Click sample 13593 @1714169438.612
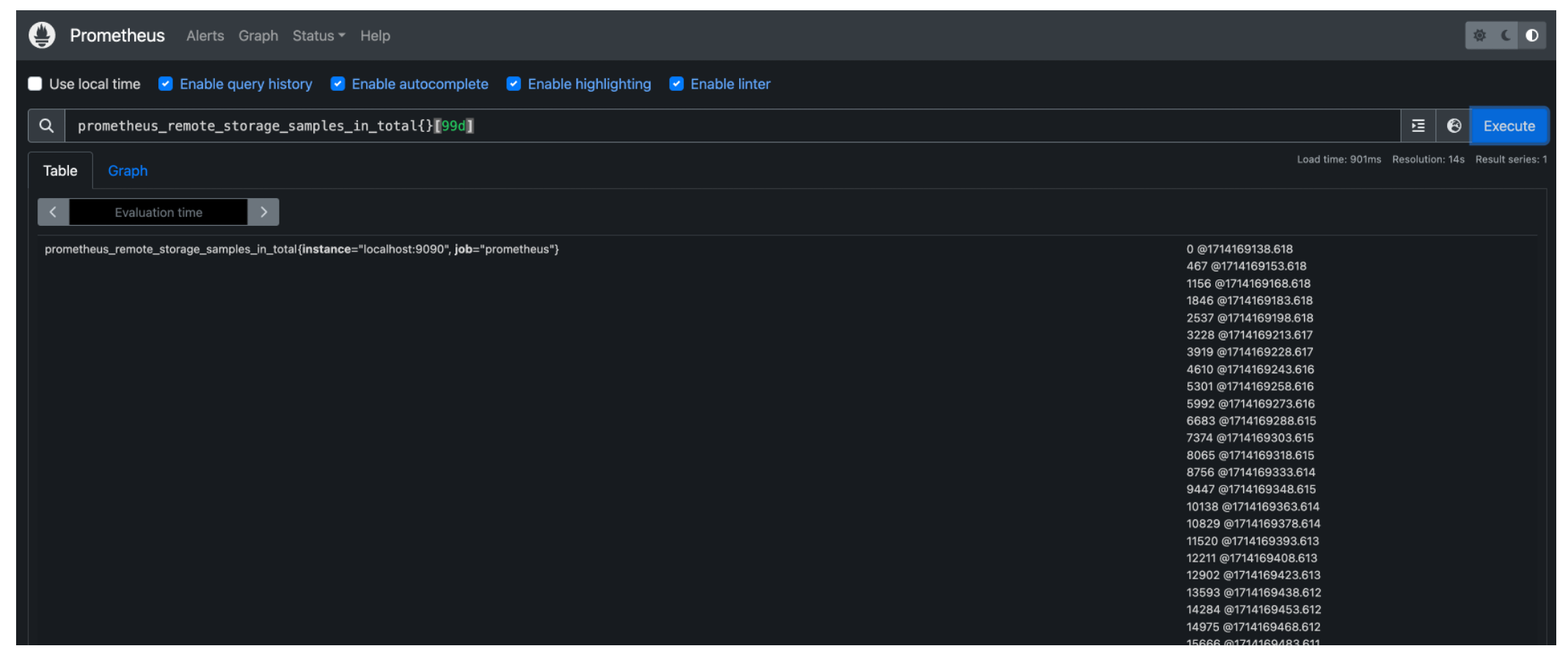This screenshot has width=1568, height=657. (x=1254, y=592)
